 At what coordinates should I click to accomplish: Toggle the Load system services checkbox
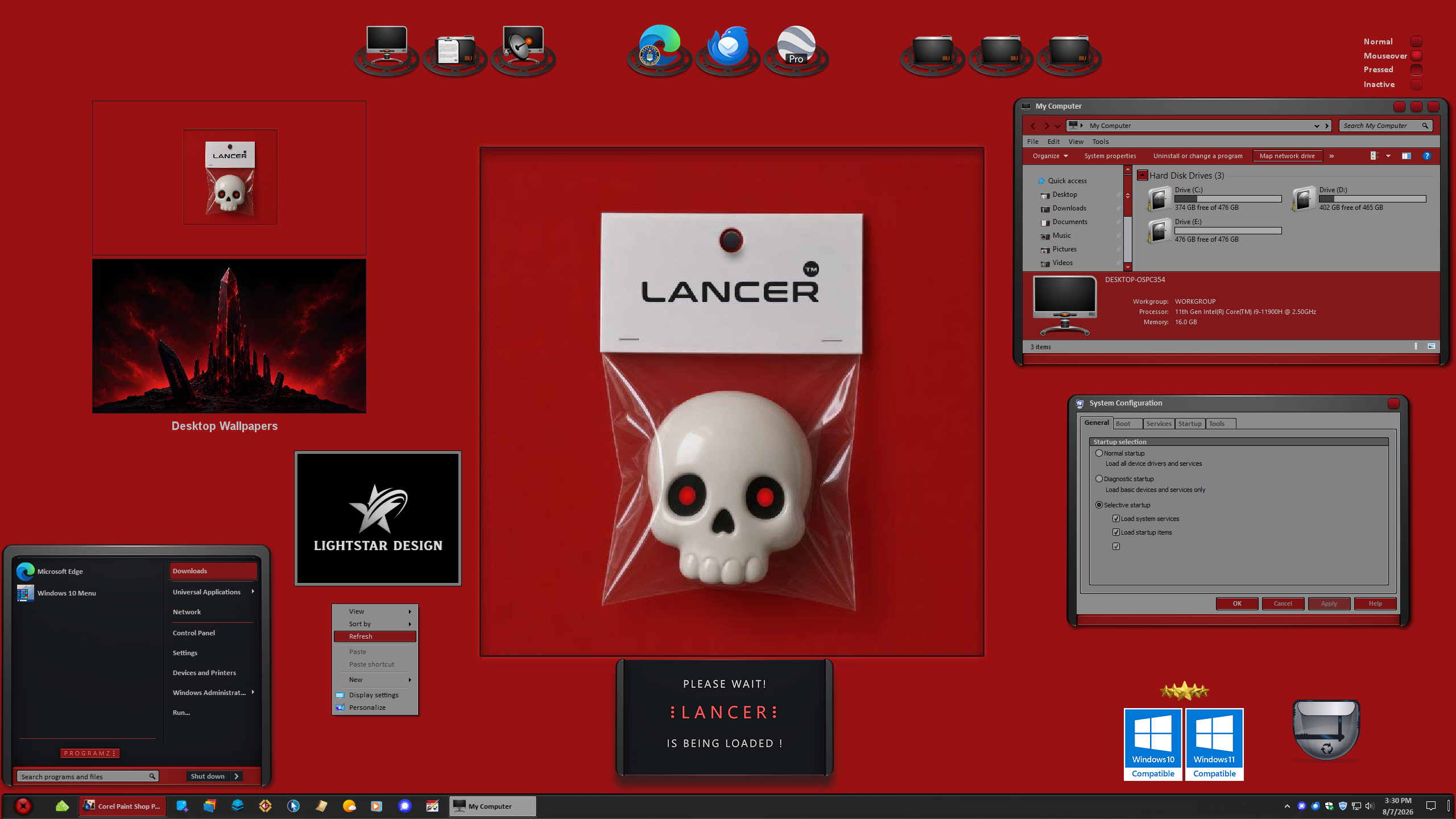coord(1116,519)
